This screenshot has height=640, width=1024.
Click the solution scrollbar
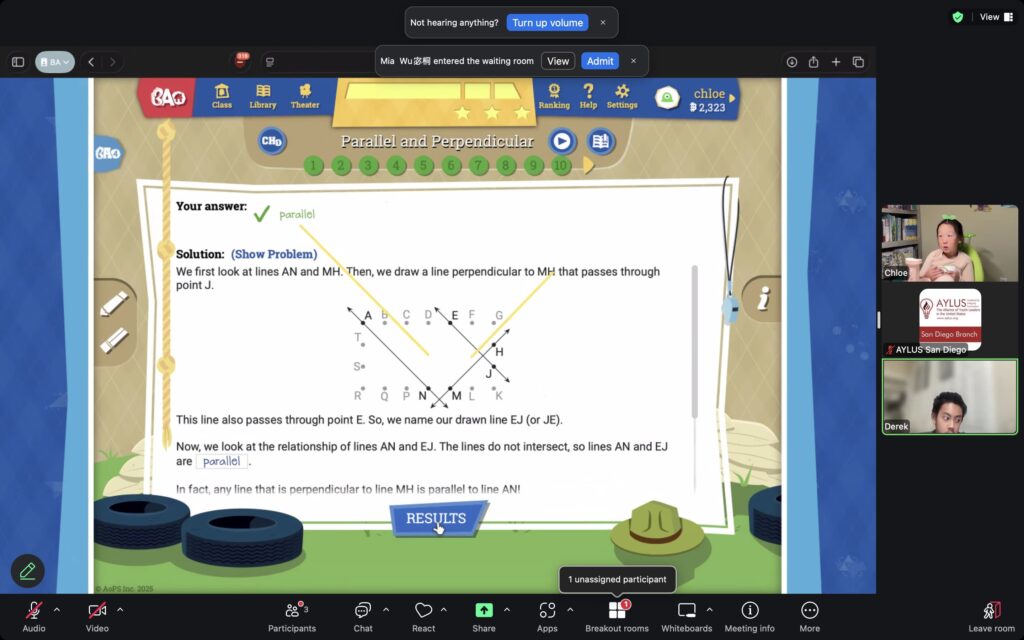693,340
